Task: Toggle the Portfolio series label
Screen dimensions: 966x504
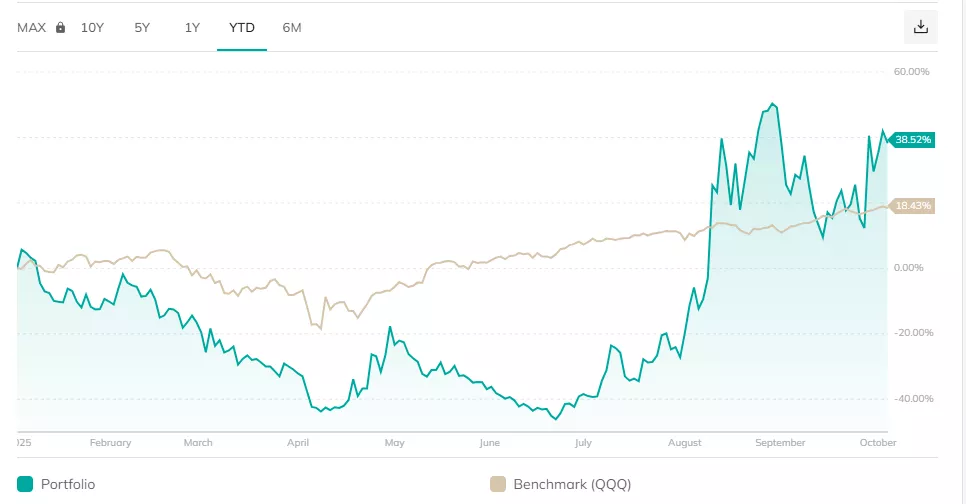Action: [x=68, y=484]
